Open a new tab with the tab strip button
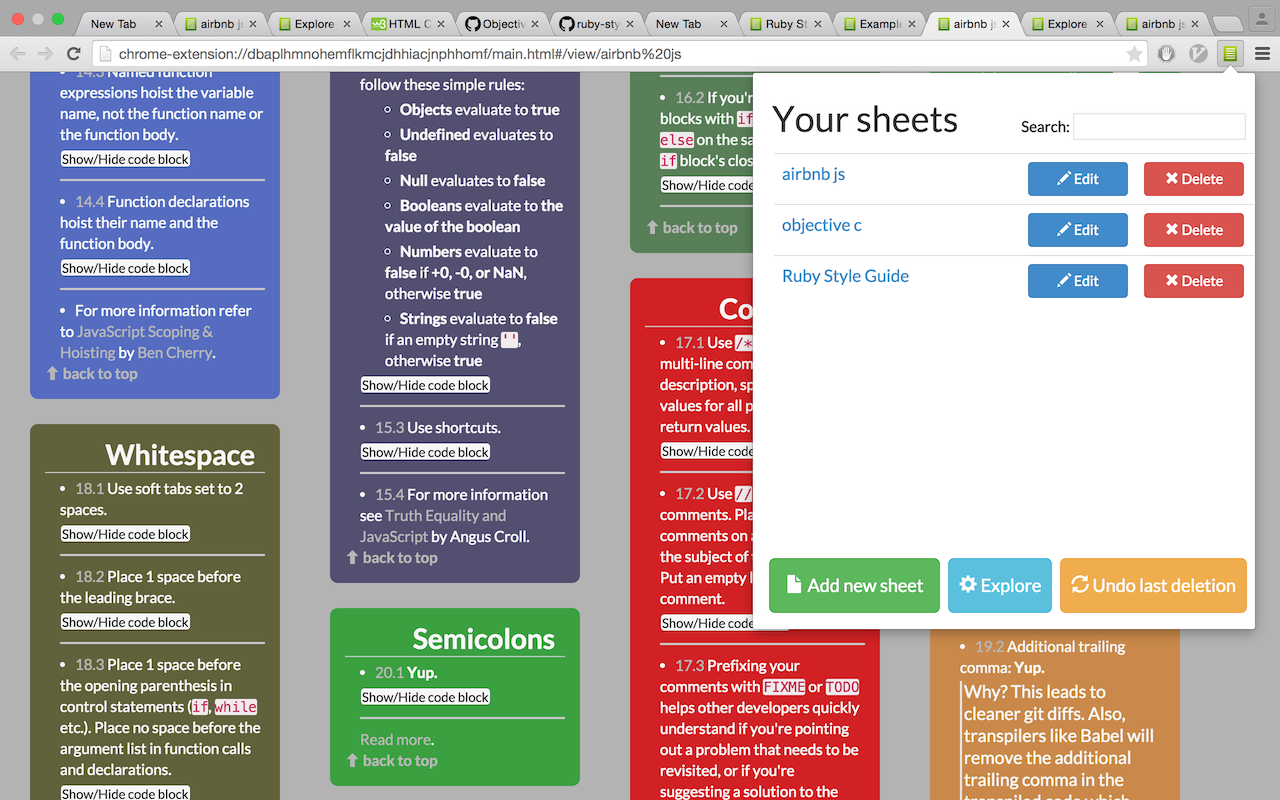Viewport: 1280px width, 800px height. [1227, 24]
